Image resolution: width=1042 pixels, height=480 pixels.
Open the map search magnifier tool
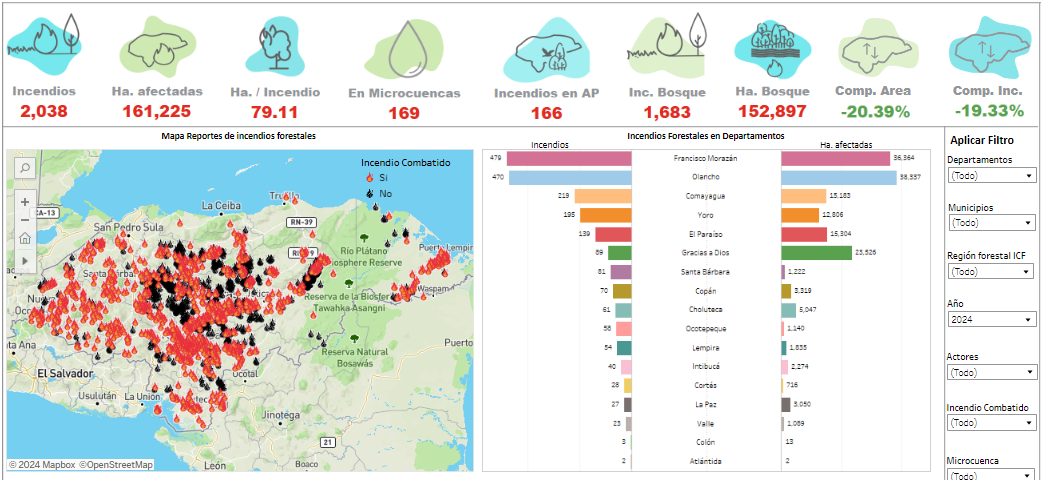click(25, 168)
